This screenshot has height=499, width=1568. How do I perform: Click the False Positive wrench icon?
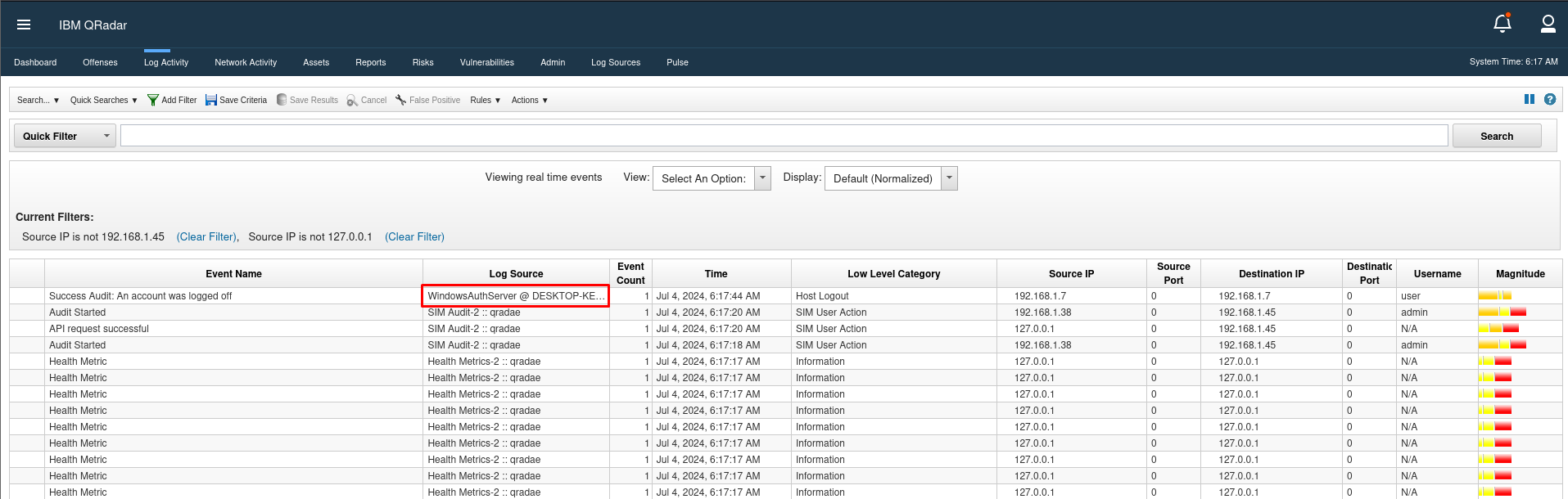pos(400,100)
